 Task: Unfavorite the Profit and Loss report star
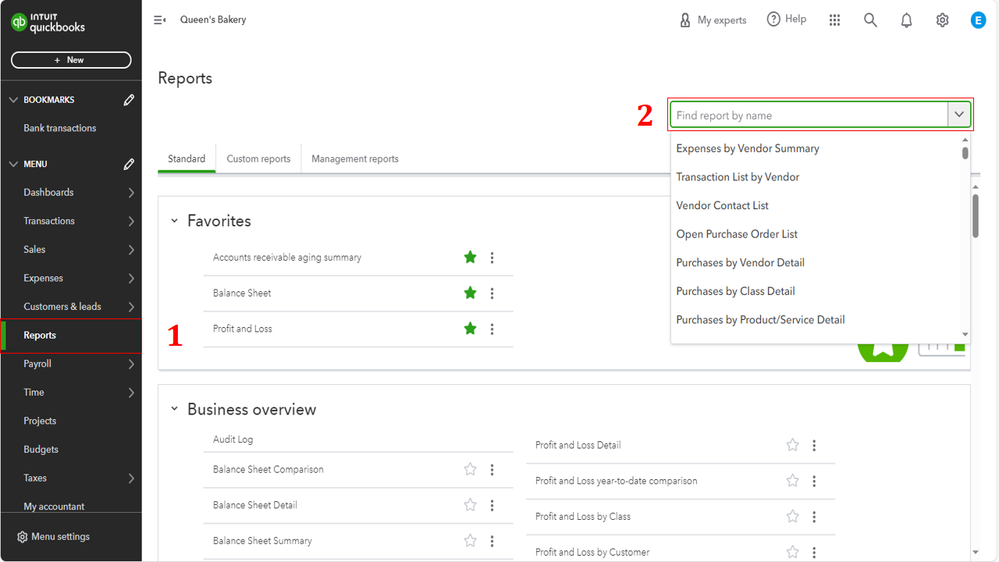470,329
